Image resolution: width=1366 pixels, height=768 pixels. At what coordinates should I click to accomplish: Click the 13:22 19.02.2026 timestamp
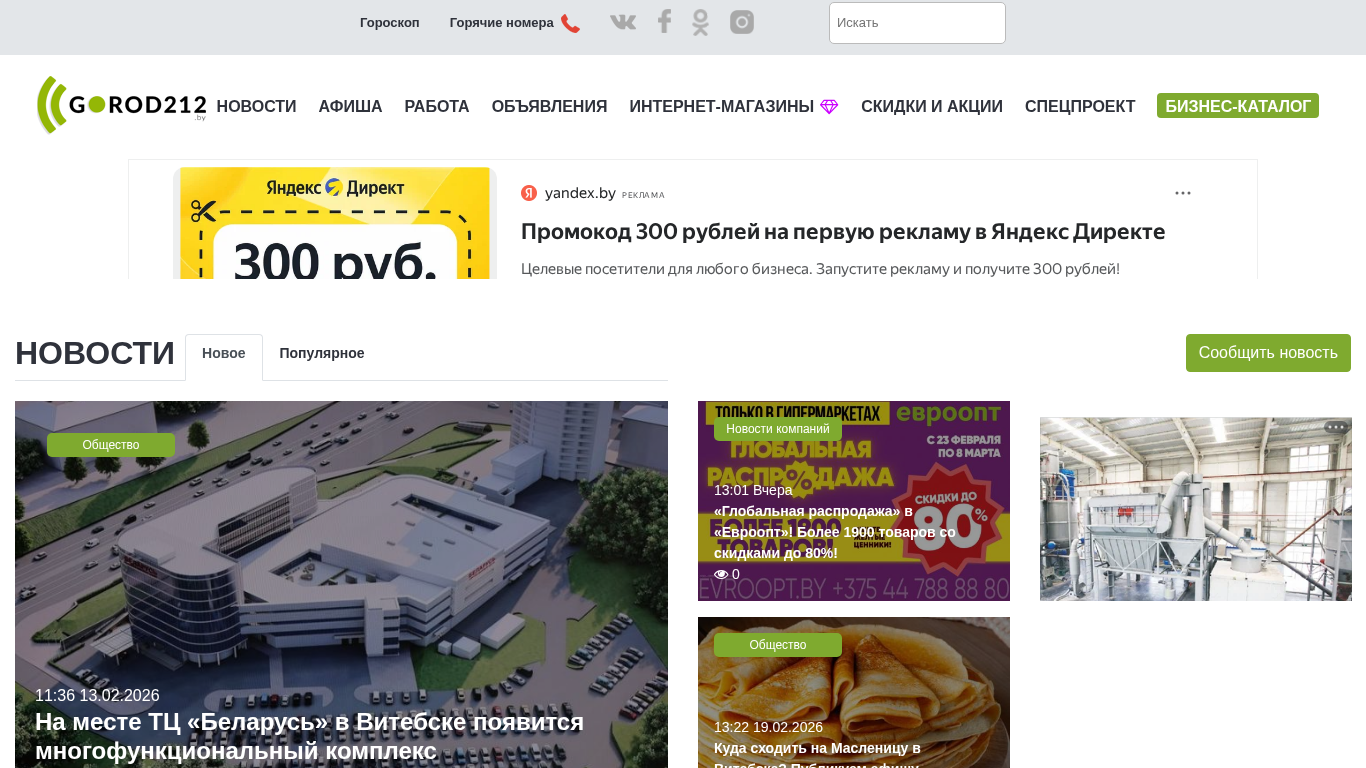pyautogui.click(x=768, y=727)
